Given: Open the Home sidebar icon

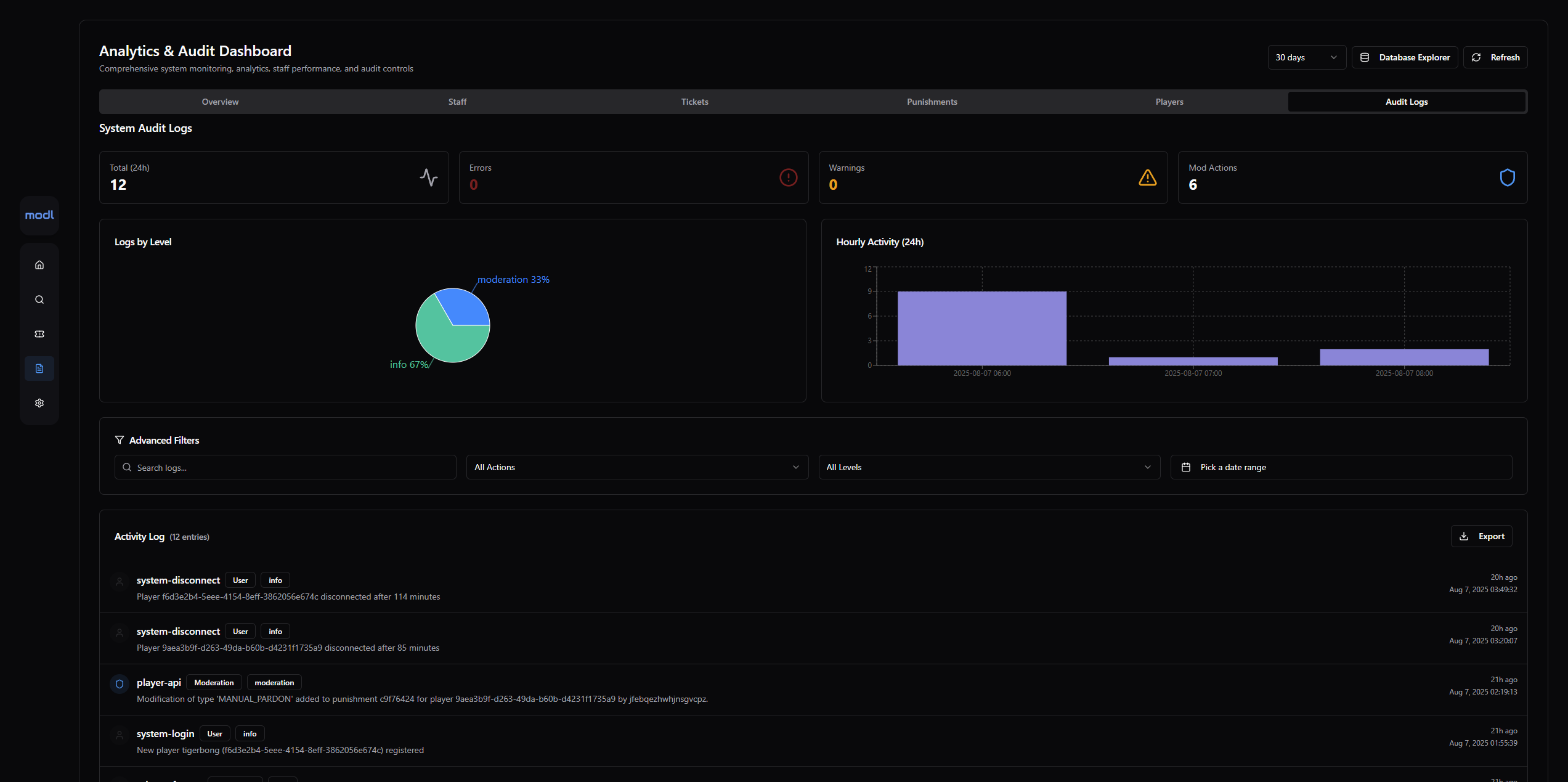Looking at the screenshot, I should point(39,265).
